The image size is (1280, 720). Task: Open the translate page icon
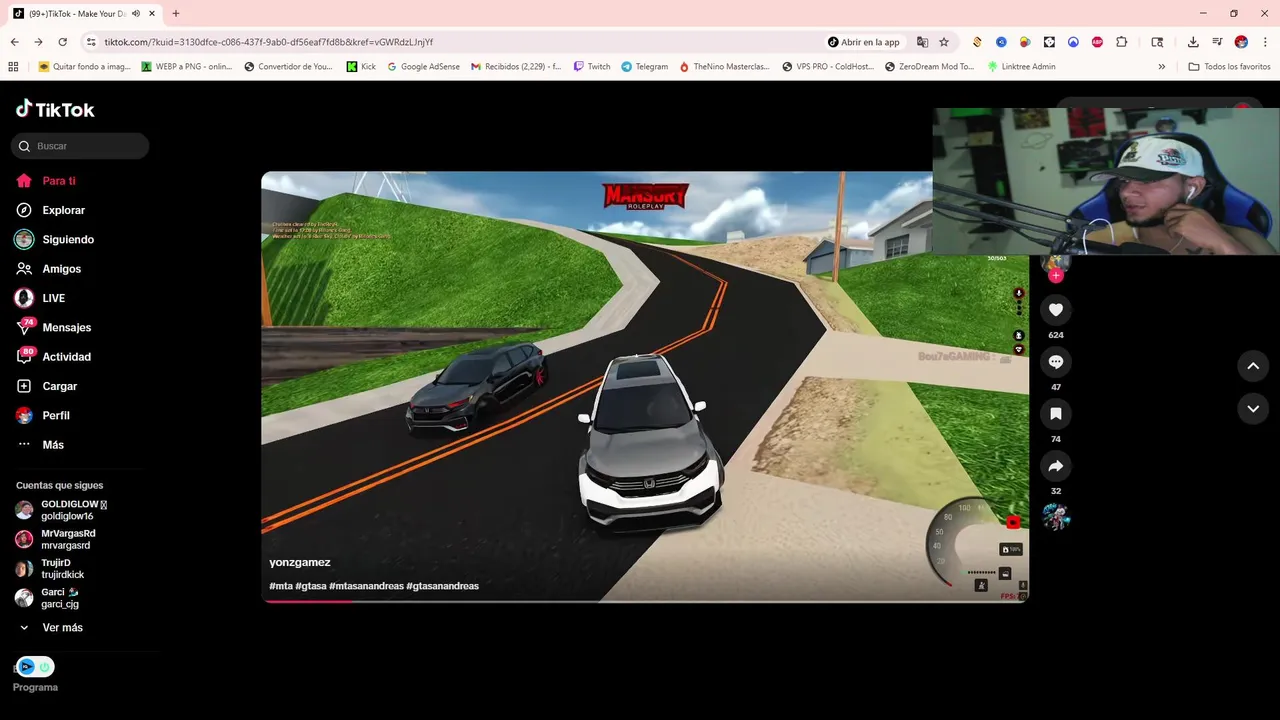[922, 42]
